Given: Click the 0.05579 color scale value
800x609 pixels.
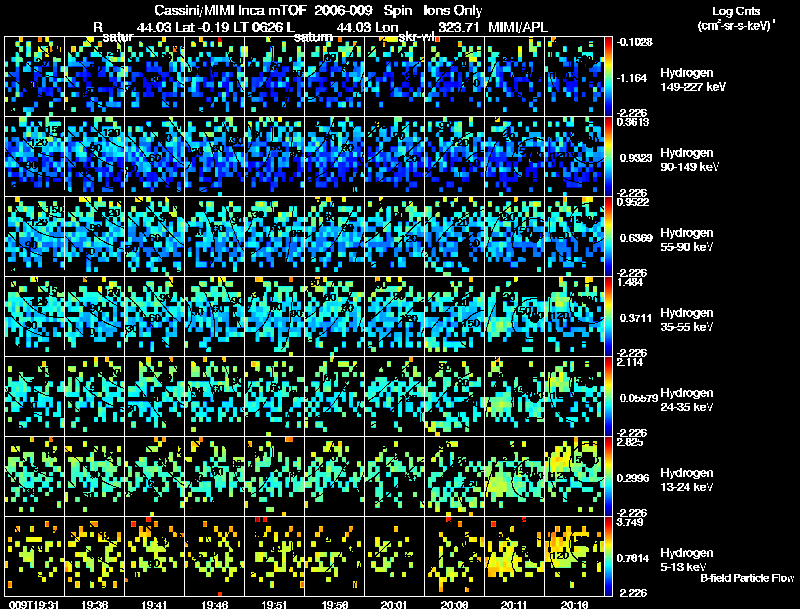Looking at the screenshot, I should point(638,398).
